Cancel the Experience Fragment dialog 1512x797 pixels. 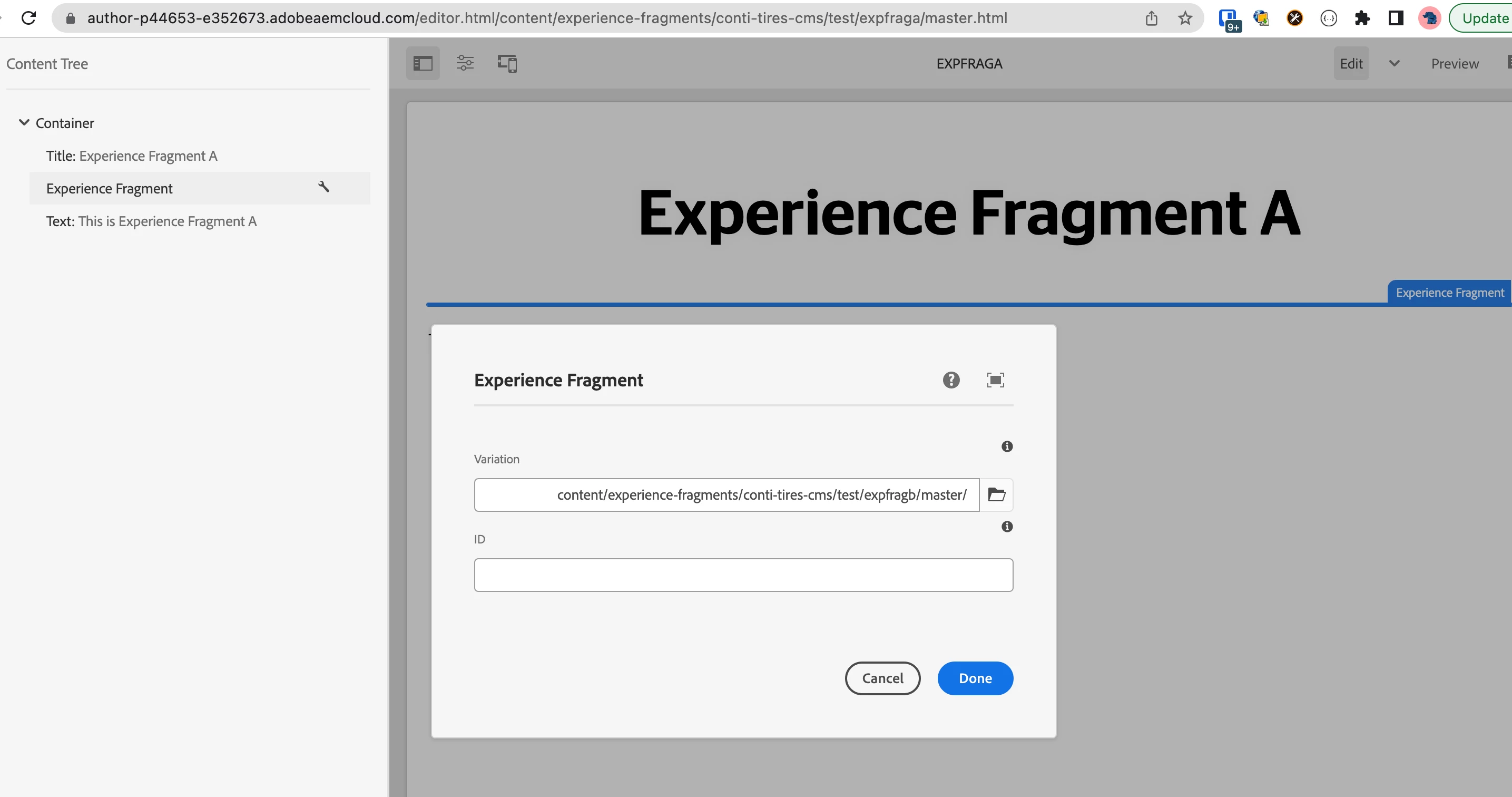[x=882, y=678]
